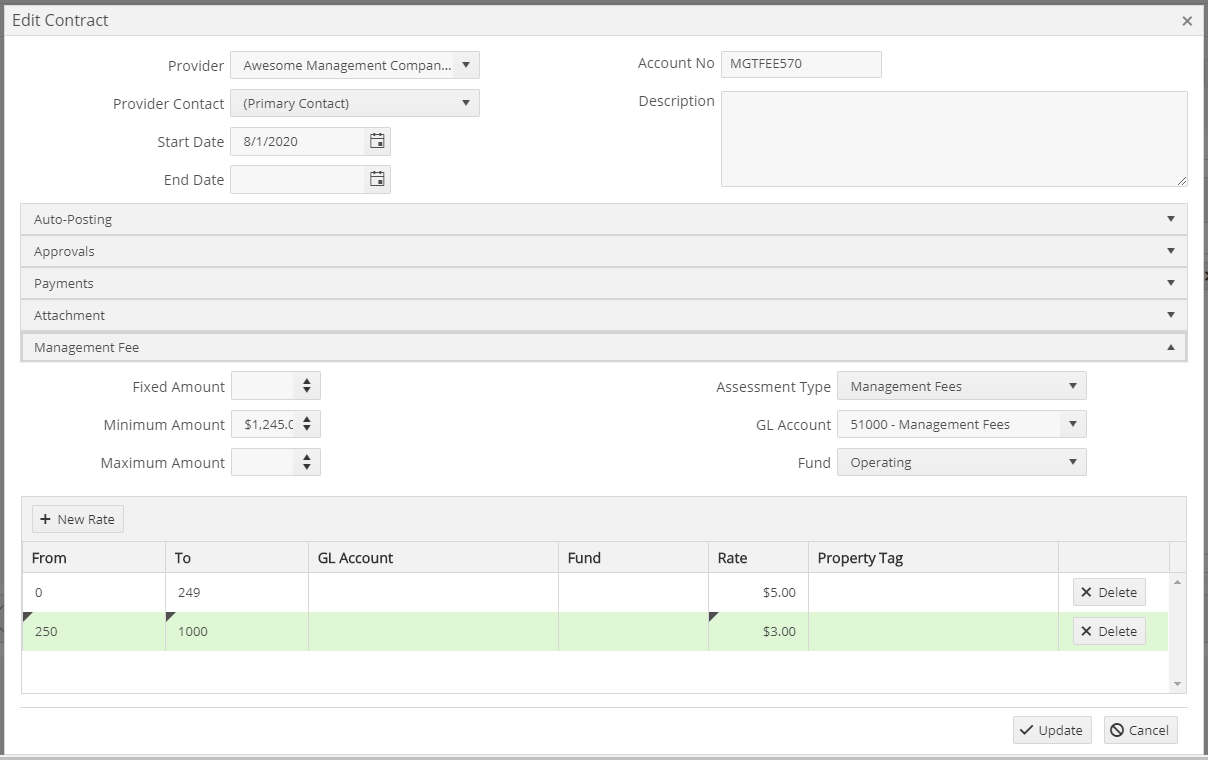Viewport: 1208px width, 760px height.
Task: Select the From cell showing 0
Action: pyautogui.click(x=93, y=592)
